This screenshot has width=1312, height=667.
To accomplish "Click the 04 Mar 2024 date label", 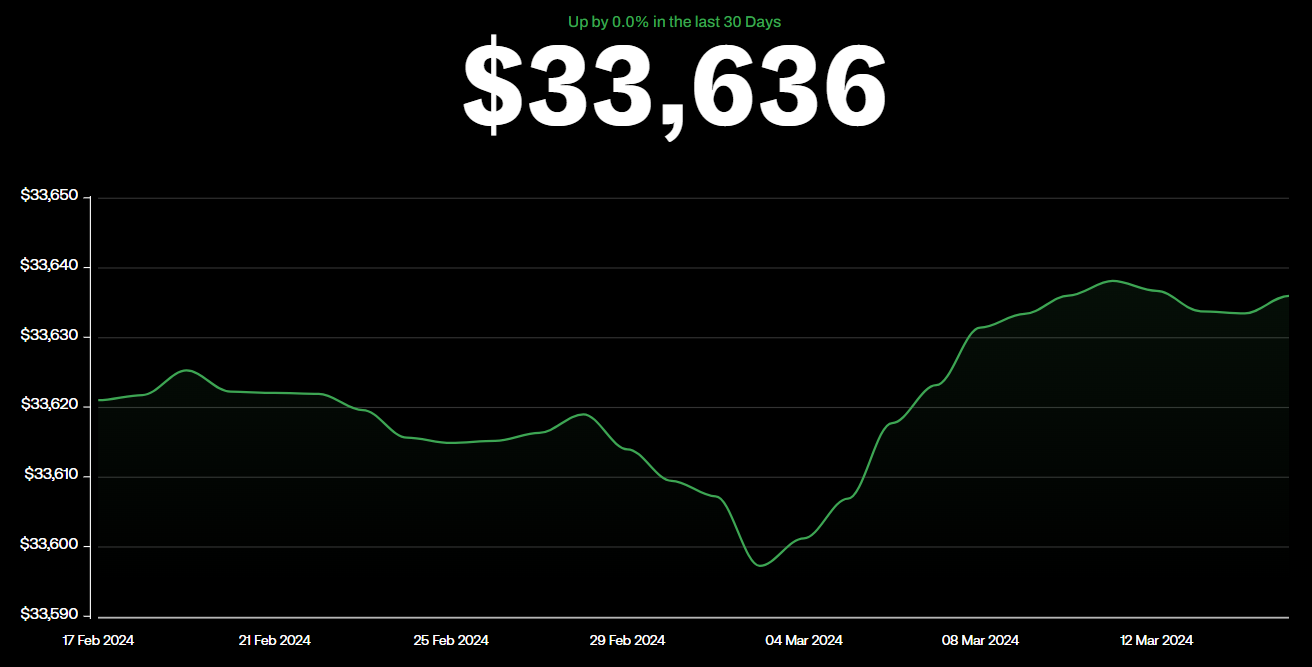I will click(x=804, y=640).
